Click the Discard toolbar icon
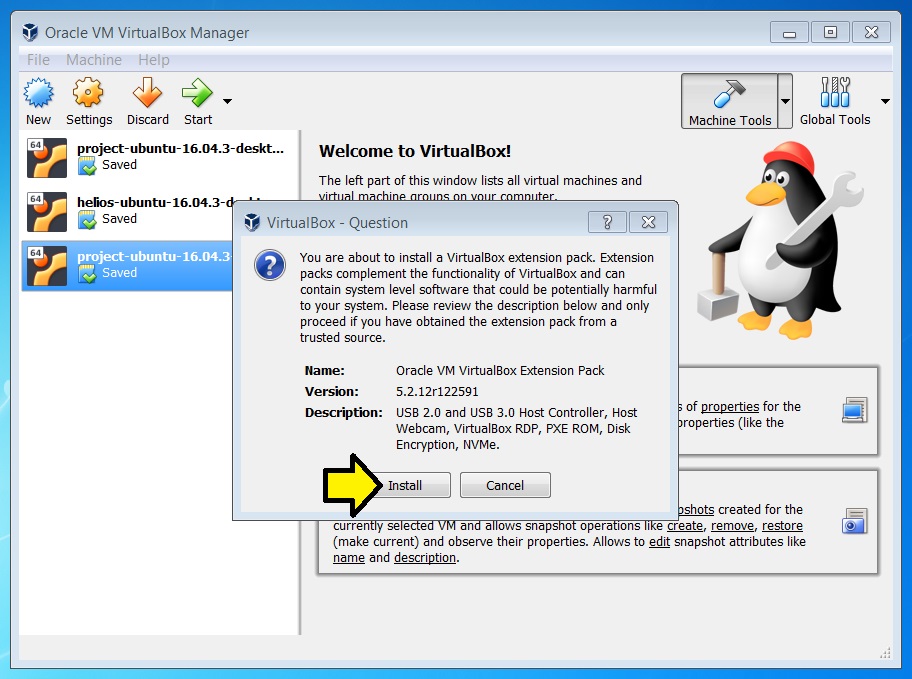Image resolution: width=912 pixels, height=679 pixels. click(147, 93)
